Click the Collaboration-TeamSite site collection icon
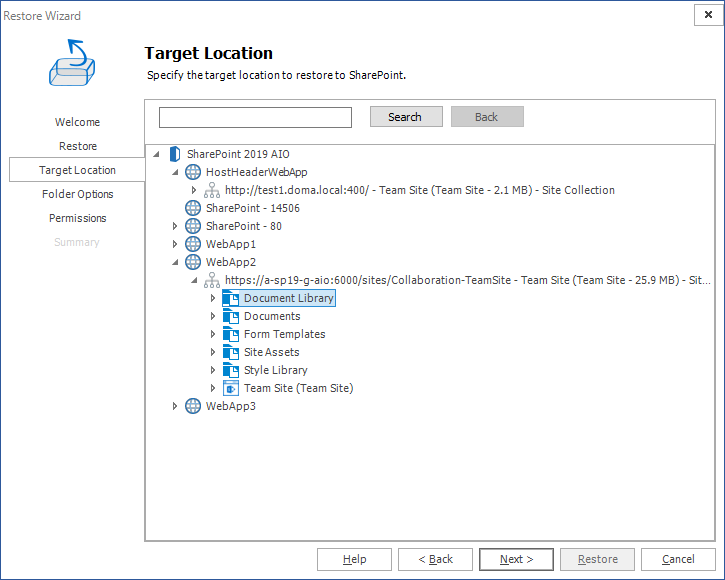This screenshot has height=580, width=725. (x=212, y=280)
